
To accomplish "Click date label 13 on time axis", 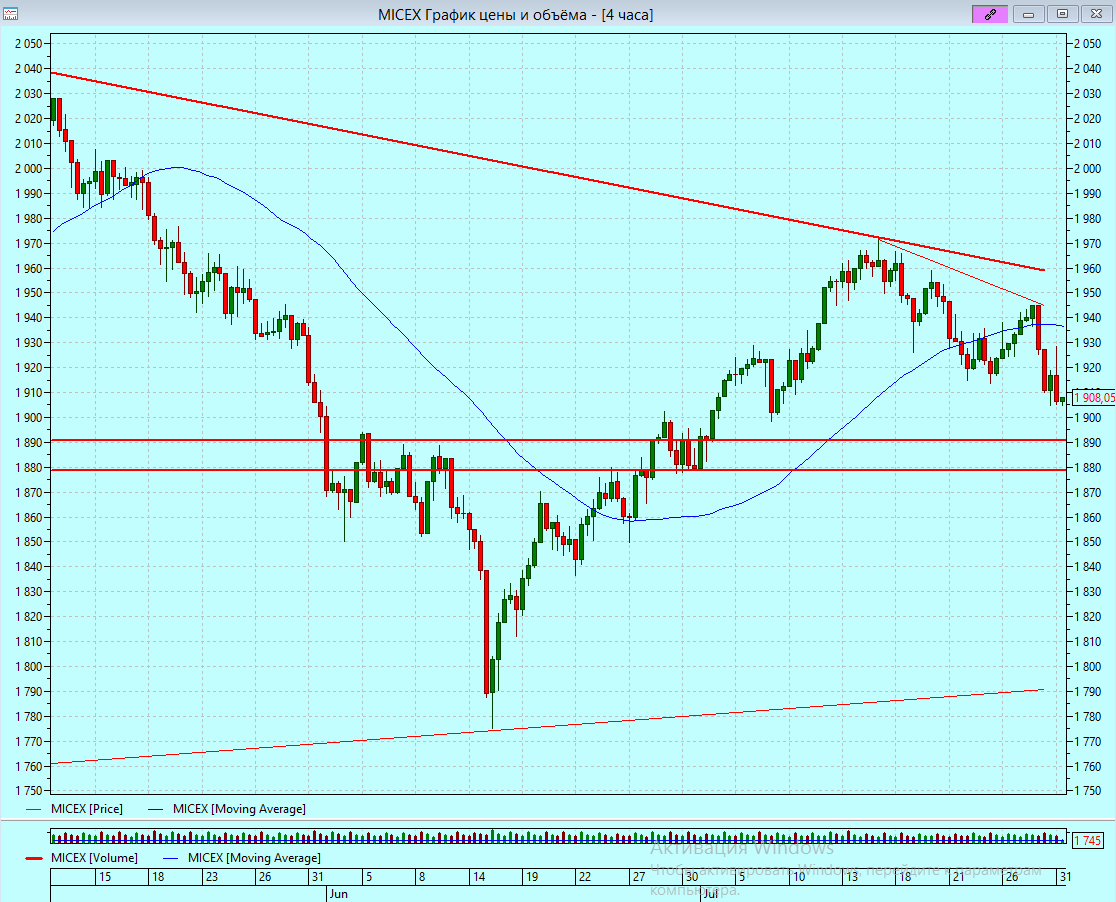I will pos(852,876).
